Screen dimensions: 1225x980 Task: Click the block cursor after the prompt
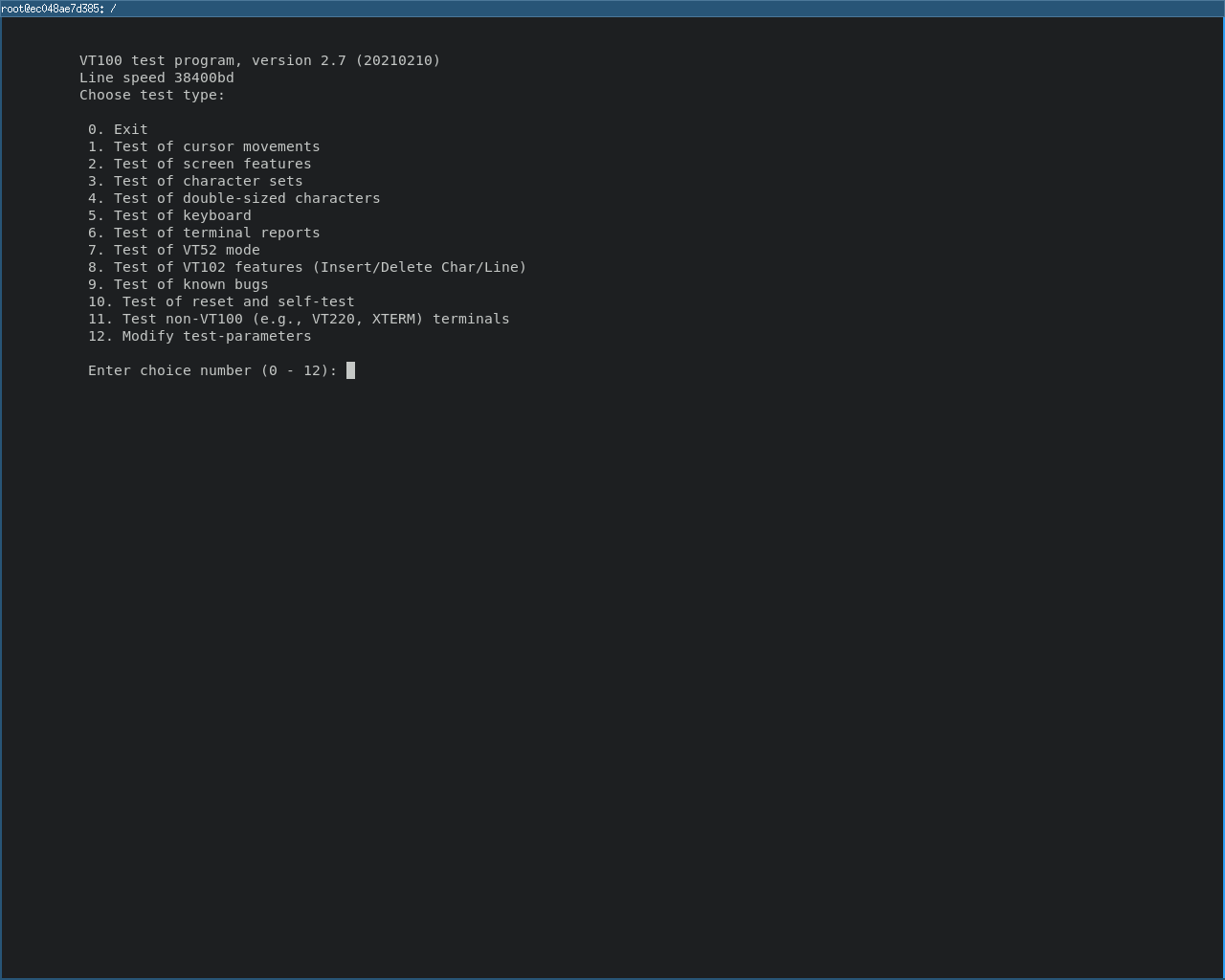click(x=350, y=370)
